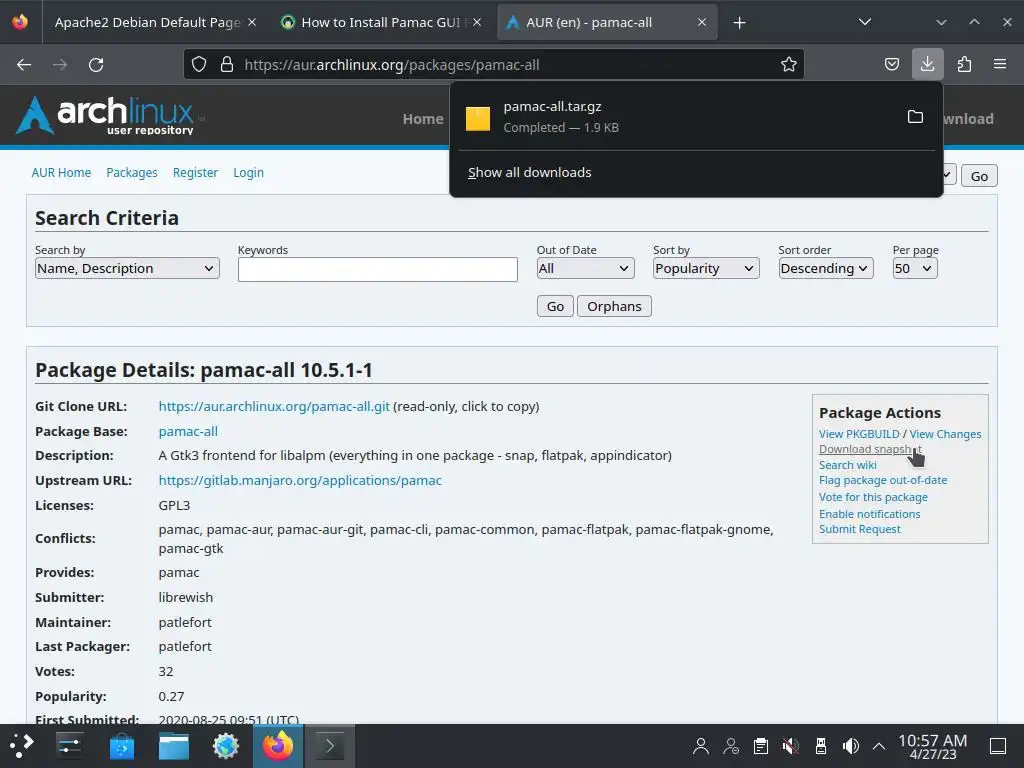1024x768 pixels.
Task: Click Flag package out-of-date
Action: pos(883,480)
